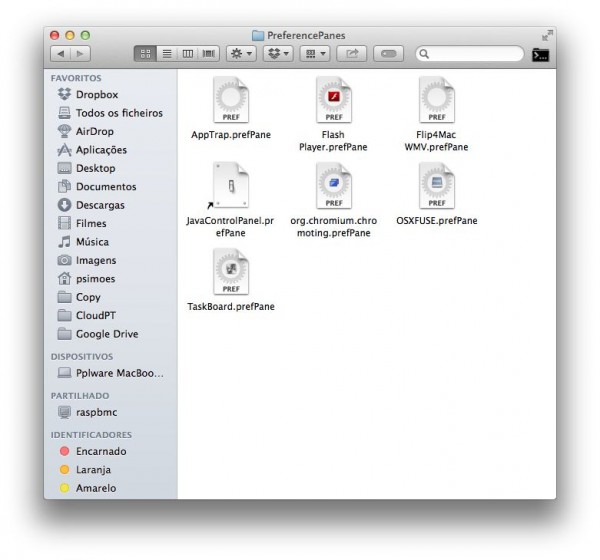Open Todos os ficheiros in sidebar
The height and width of the screenshot is (560, 600).
(x=110, y=113)
